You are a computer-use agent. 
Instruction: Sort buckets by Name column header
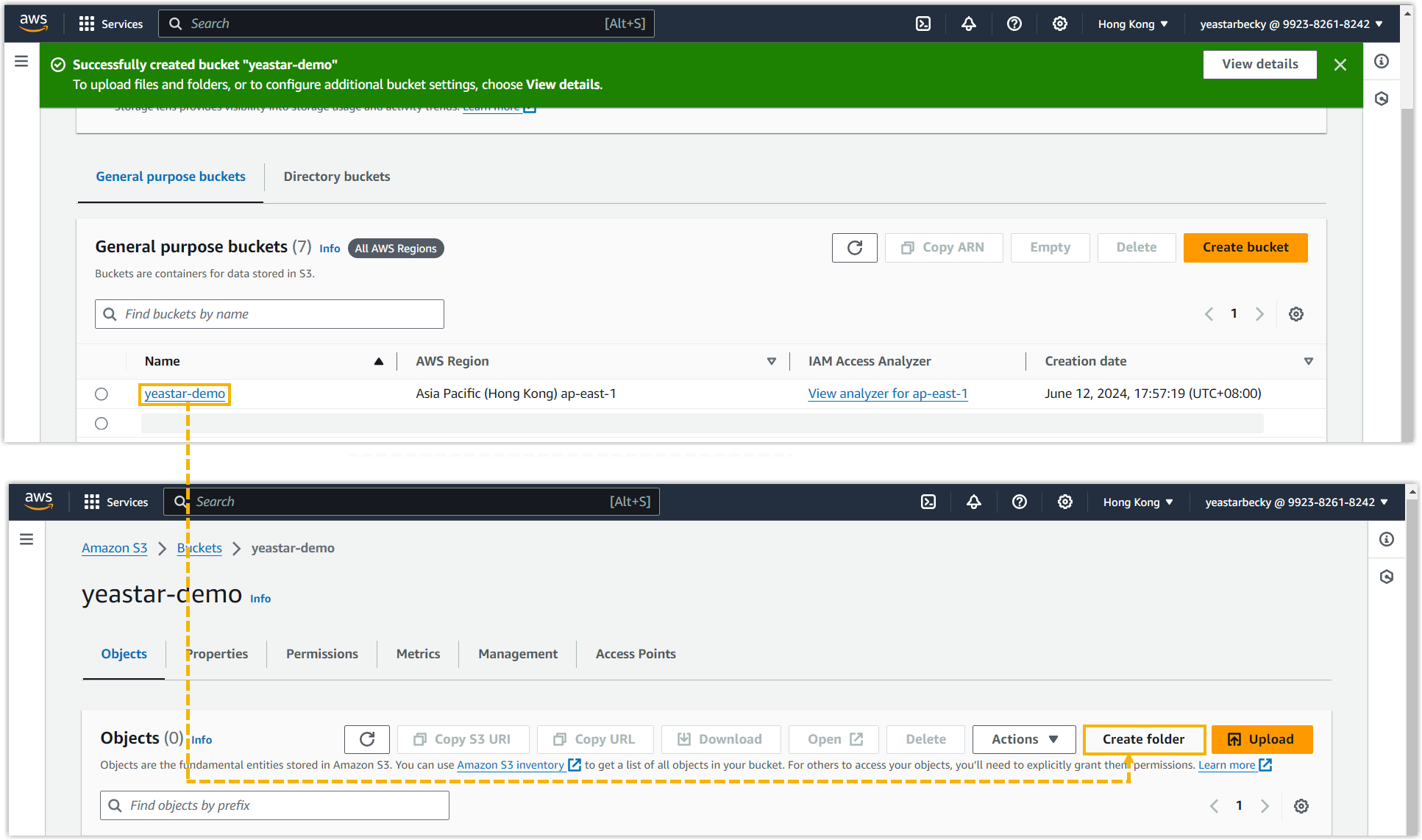point(163,361)
